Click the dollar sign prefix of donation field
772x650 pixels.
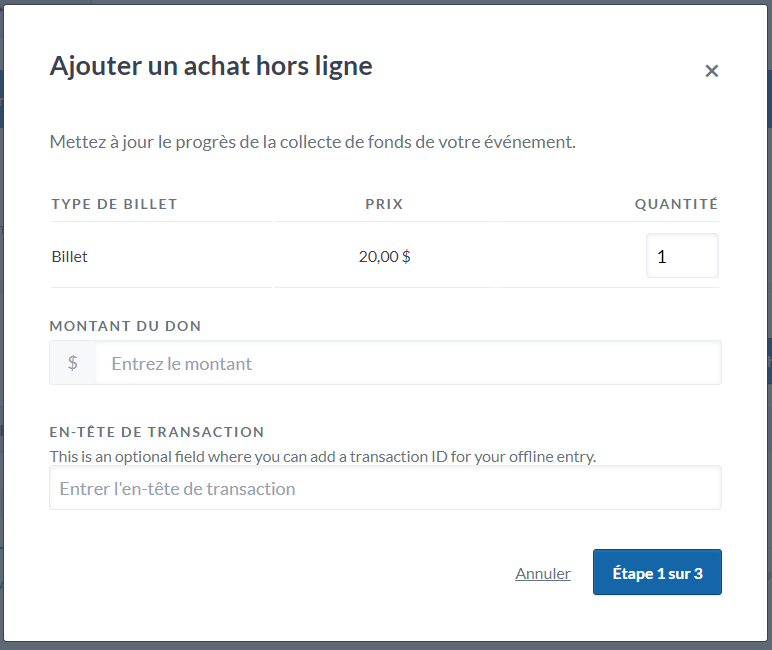[73, 363]
